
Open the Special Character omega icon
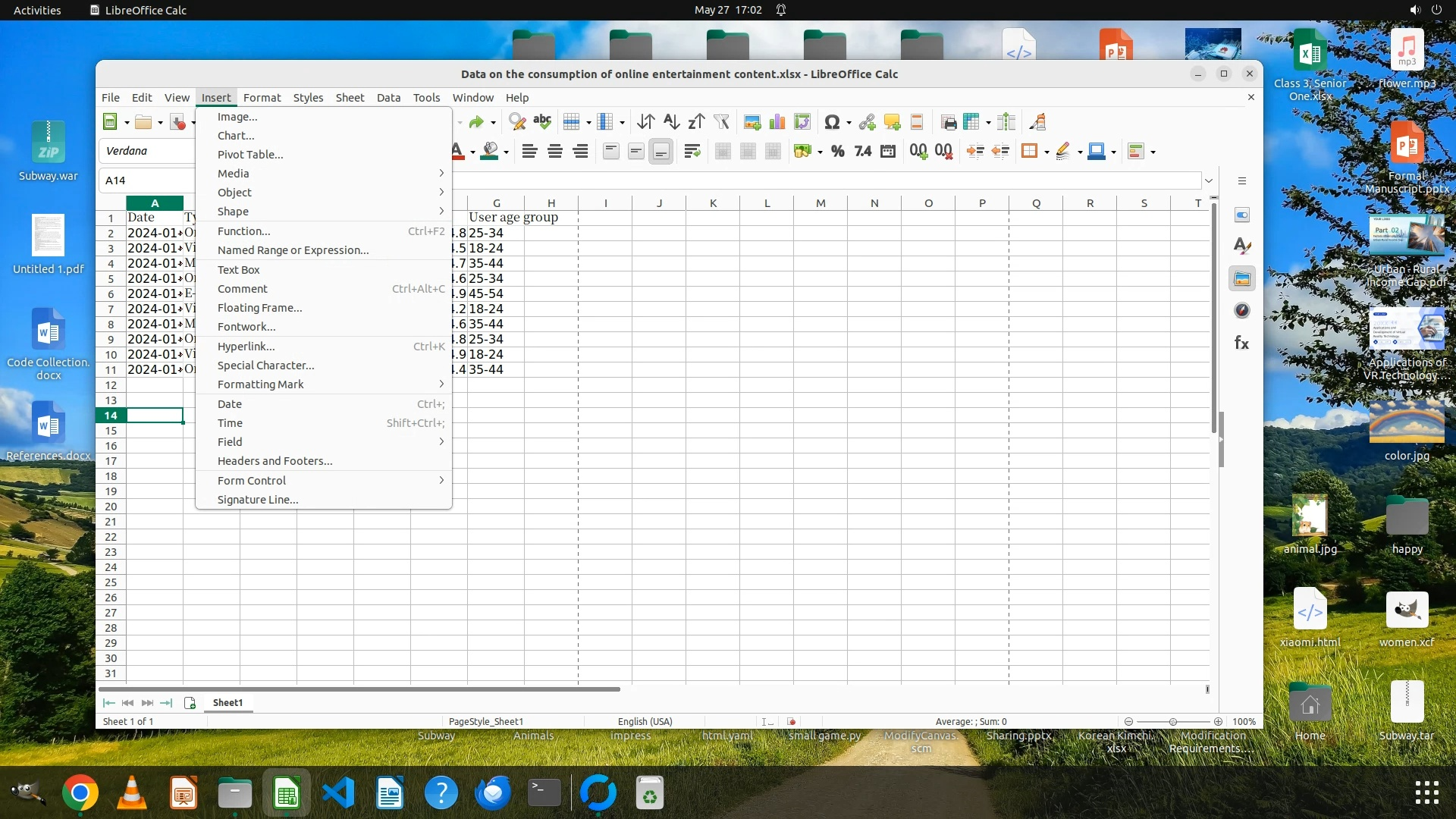832,122
